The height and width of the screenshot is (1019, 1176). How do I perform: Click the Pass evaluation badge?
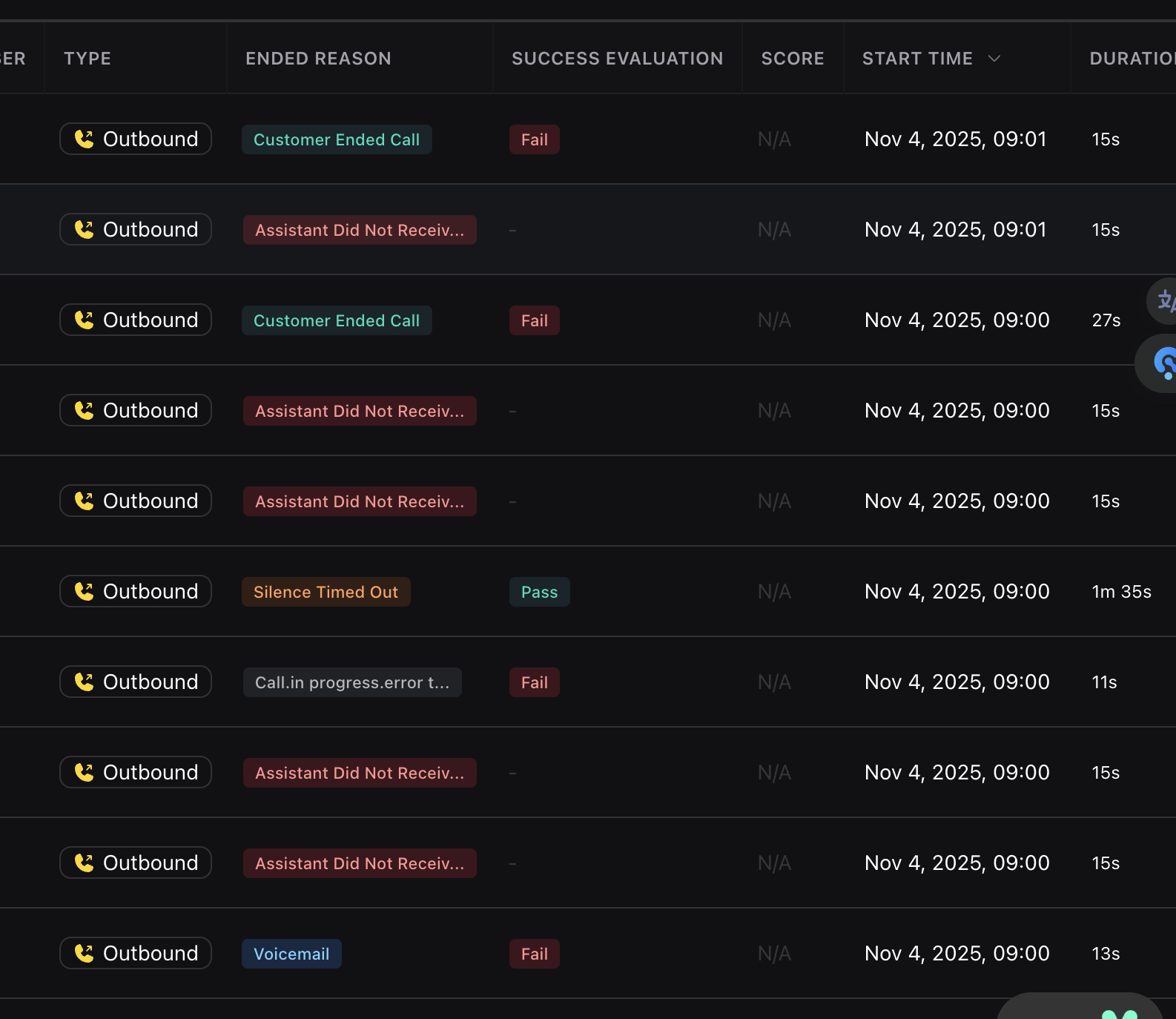click(539, 592)
